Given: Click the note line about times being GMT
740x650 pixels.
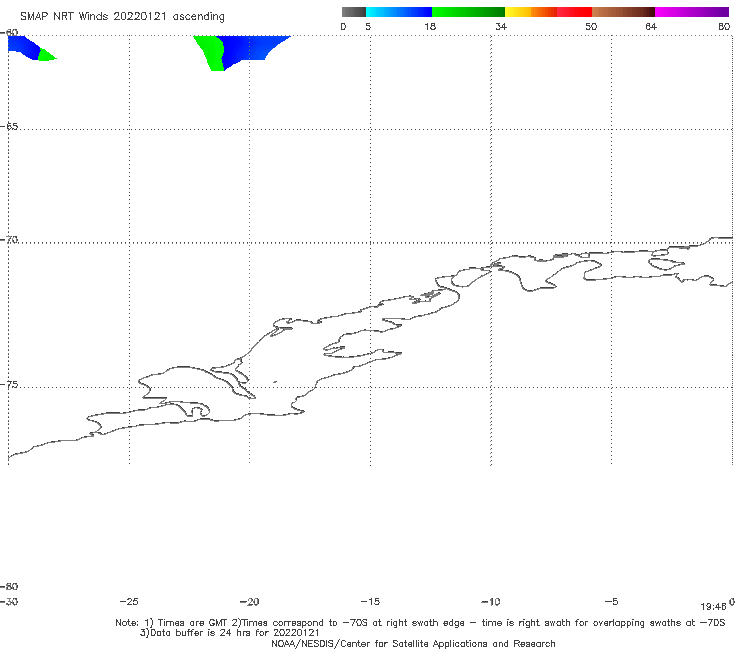Looking at the screenshot, I should (420, 623).
